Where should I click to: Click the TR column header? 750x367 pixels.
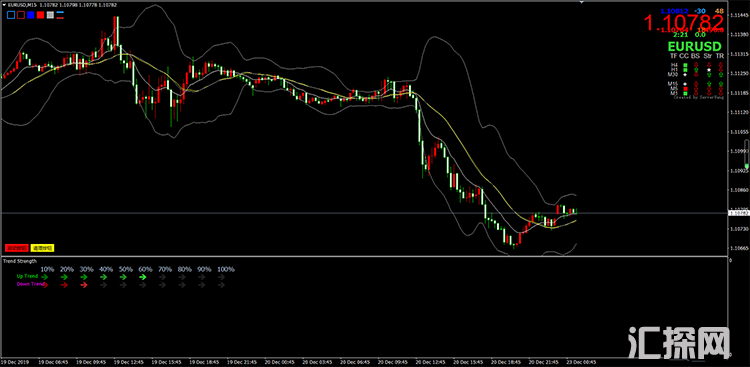(720, 56)
